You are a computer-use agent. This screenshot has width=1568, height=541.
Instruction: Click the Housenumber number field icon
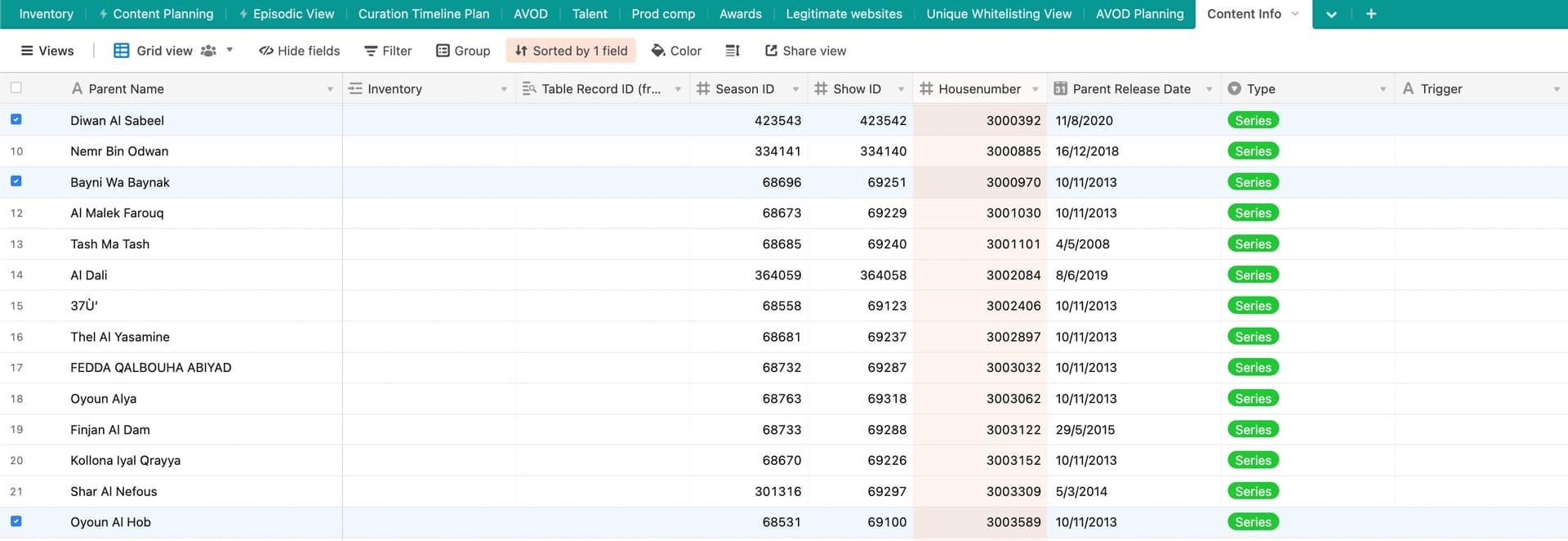(x=926, y=88)
